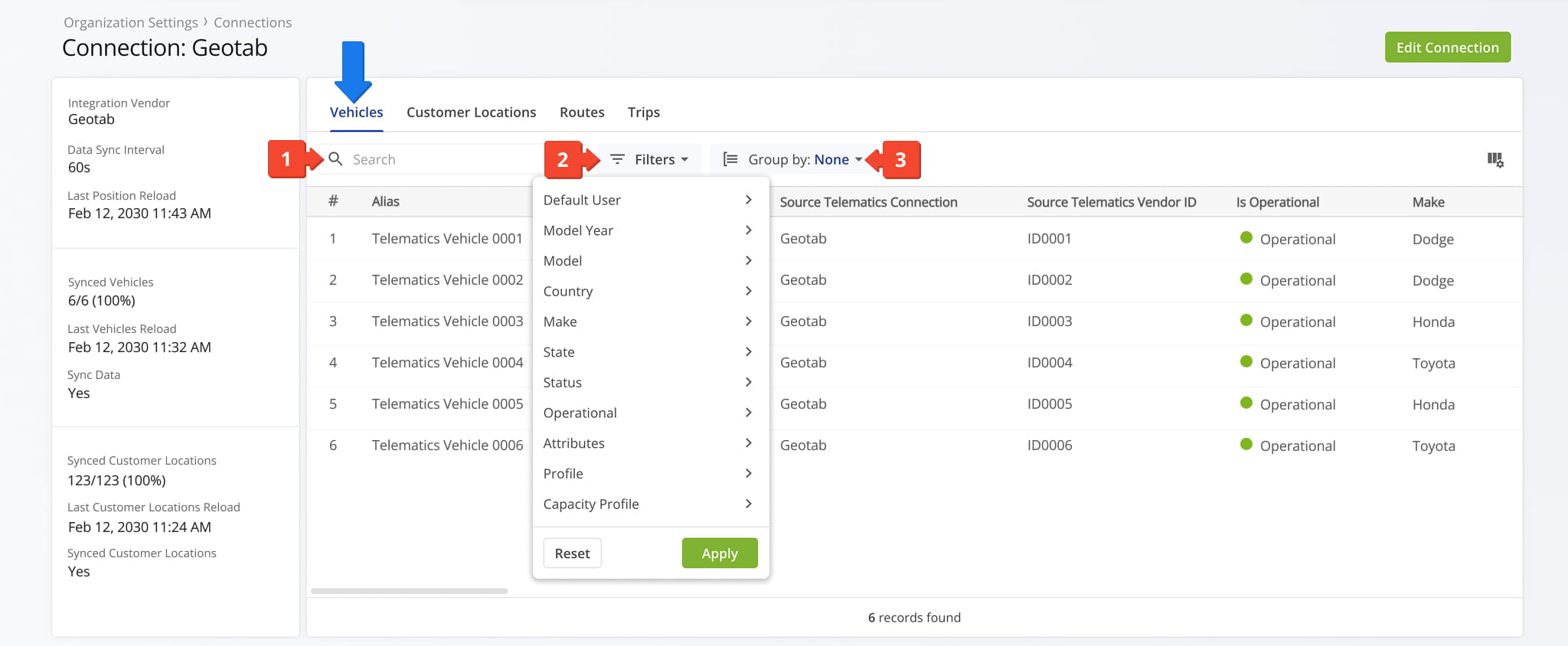Click the Honda make in row ID0003

pos(1433,321)
